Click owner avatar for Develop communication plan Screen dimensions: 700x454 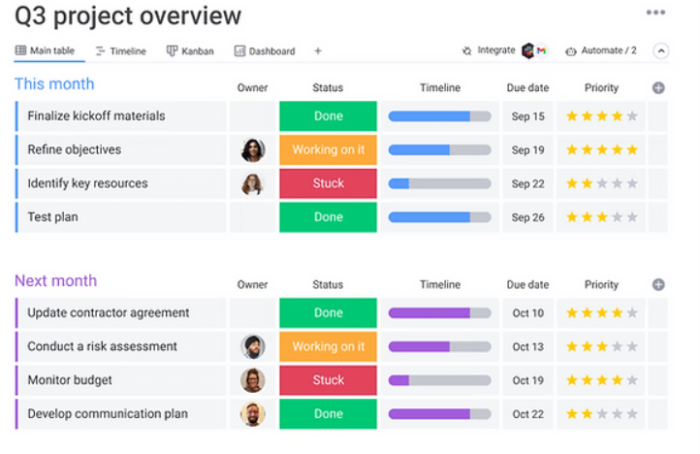pyautogui.click(x=253, y=414)
